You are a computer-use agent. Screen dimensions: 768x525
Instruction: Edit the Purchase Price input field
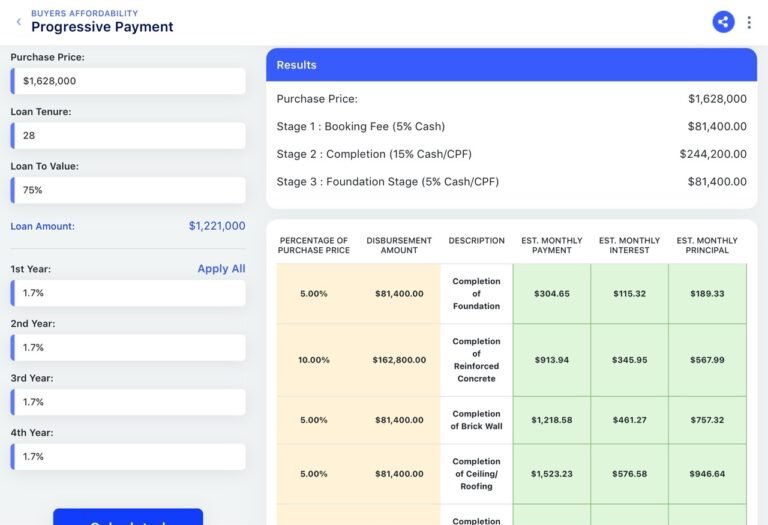pyautogui.click(x=128, y=81)
